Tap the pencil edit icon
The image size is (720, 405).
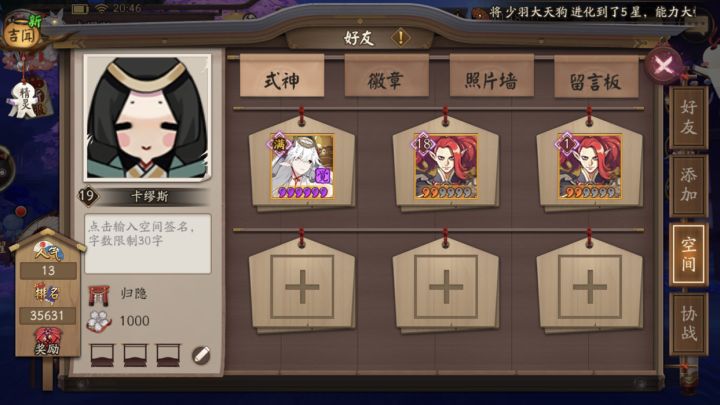coord(201,355)
